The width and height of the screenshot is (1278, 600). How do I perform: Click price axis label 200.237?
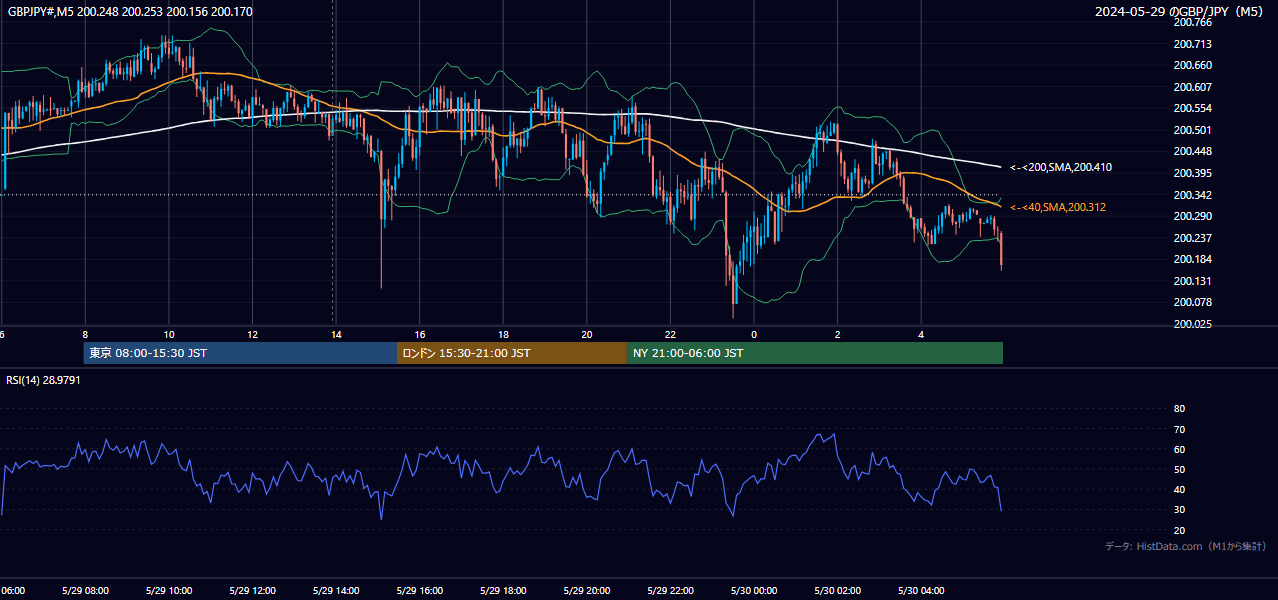click(1192, 238)
